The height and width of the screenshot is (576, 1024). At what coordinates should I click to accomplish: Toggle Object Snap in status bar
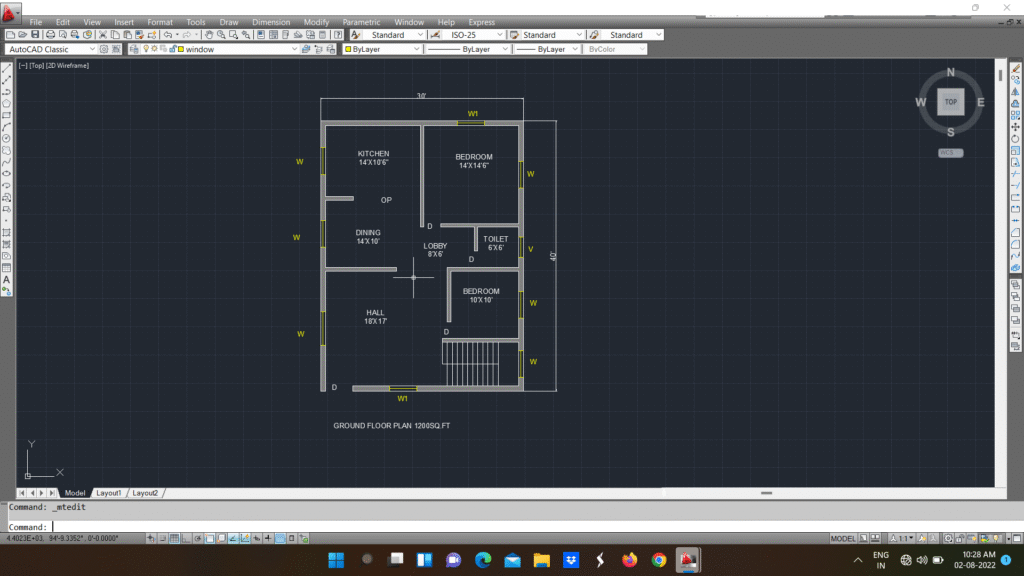(x=210, y=538)
